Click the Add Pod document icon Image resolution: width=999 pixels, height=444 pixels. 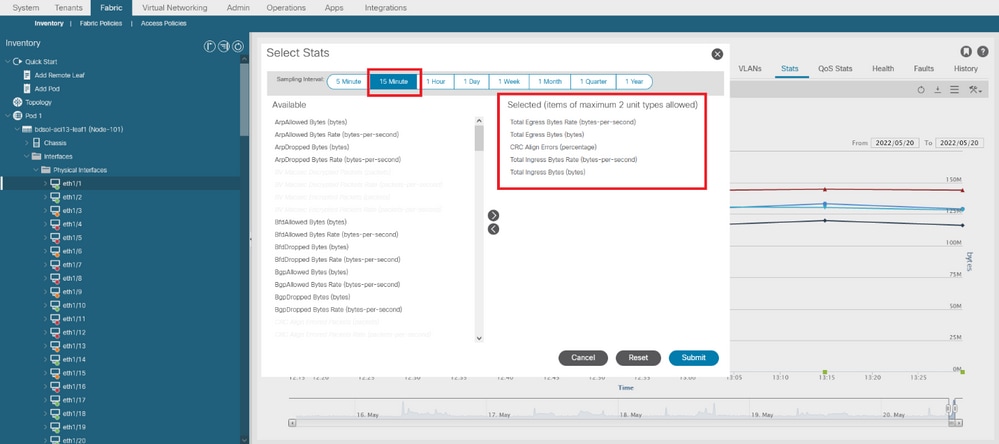click(x=27, y=89)
